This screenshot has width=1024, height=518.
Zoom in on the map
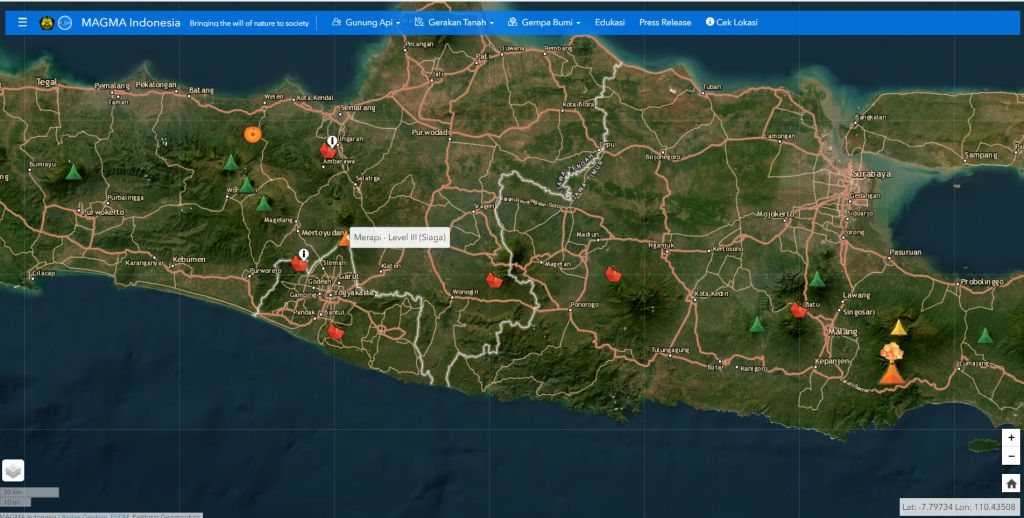(x=1011, y=438)
